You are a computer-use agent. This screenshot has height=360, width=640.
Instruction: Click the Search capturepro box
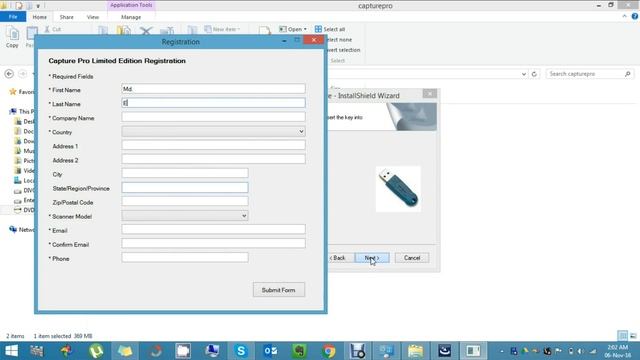(x=590, y=74)
